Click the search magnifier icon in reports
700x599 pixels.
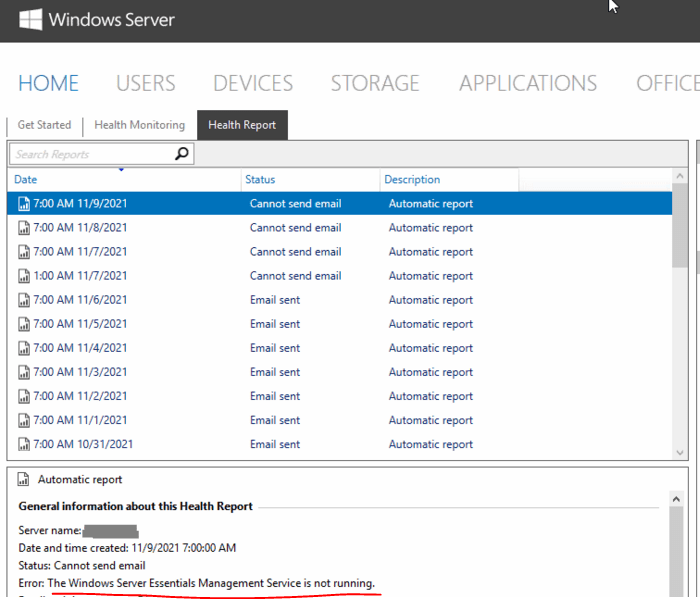[x=182, y=154]
